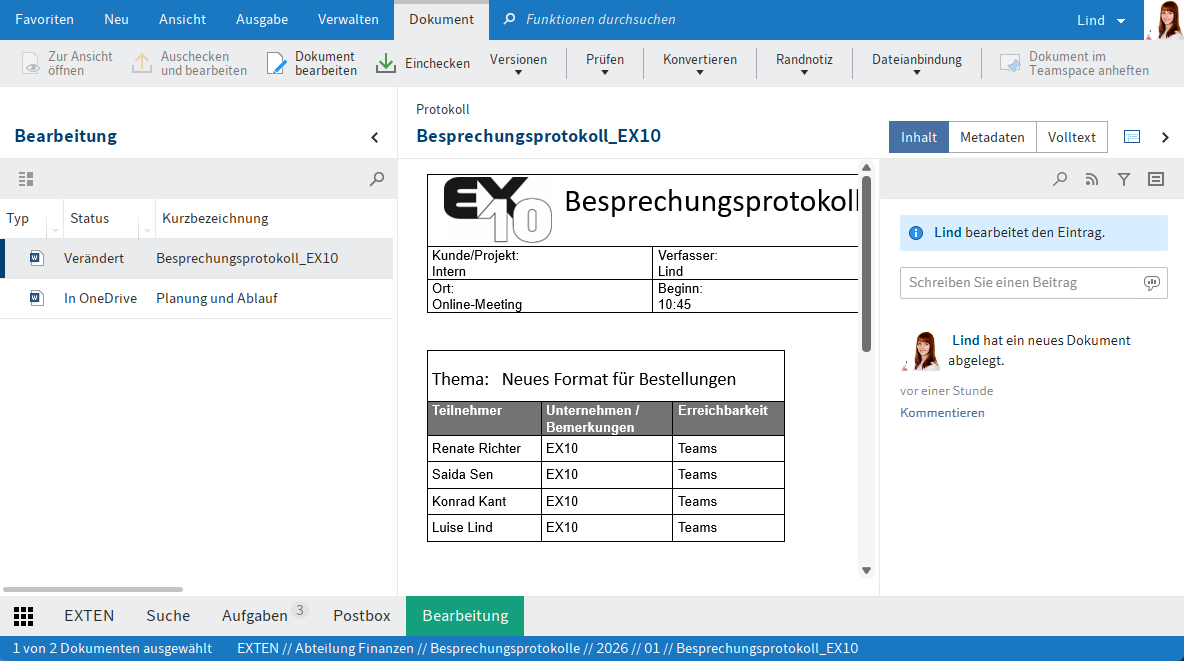Open the filter icon in the activity panel

[1123, 179]
